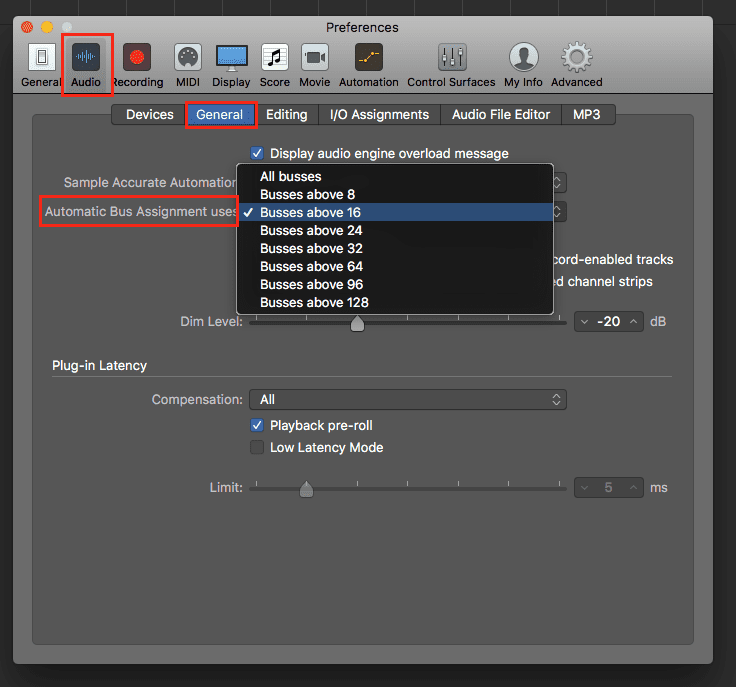Open the Automatic Bus Assignment popup arrows
736x687 pixels.
558,212
